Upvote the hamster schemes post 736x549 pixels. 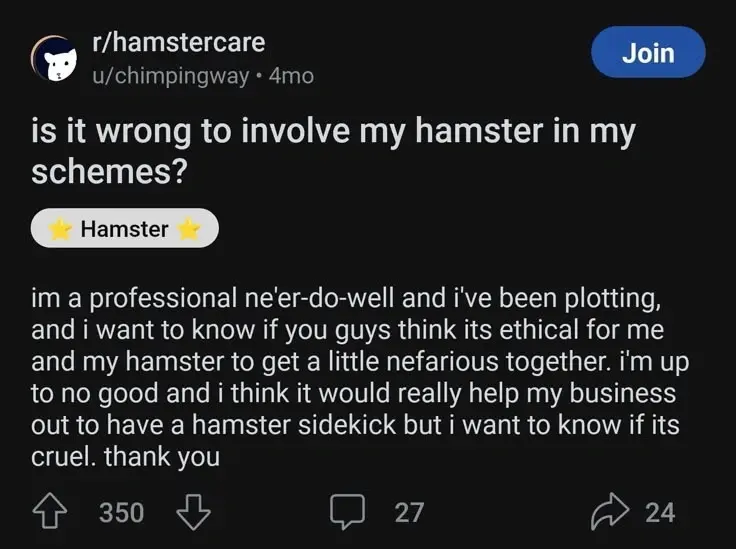click(49, 512)
